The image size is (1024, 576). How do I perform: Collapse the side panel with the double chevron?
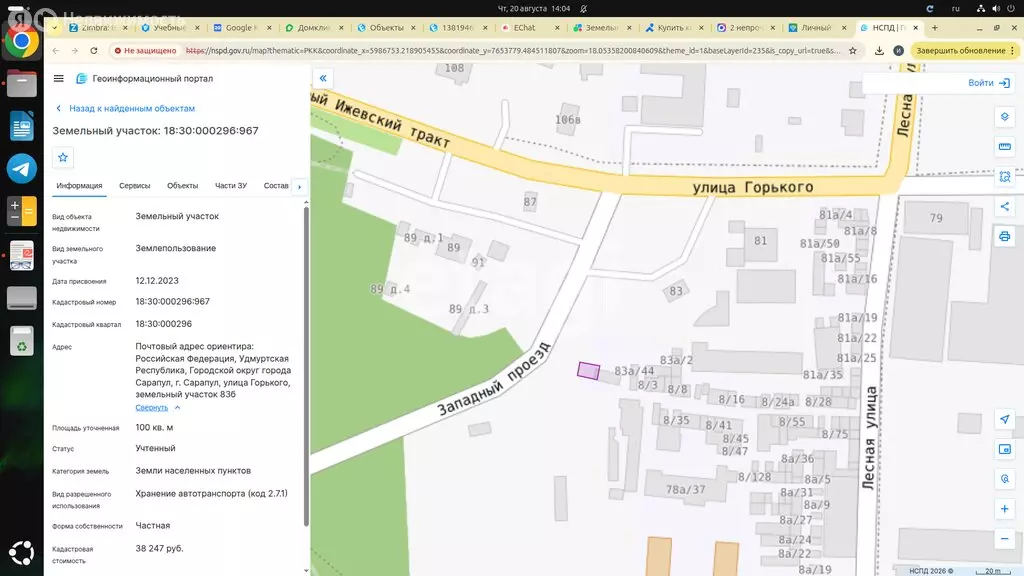coord(323,78)
